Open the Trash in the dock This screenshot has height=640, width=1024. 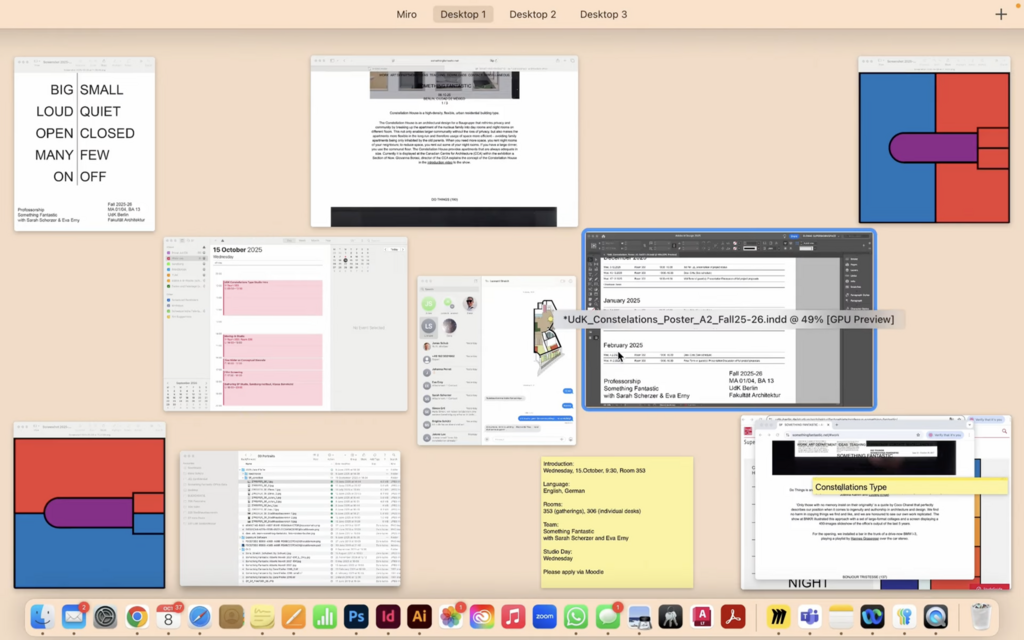[981, 617]
